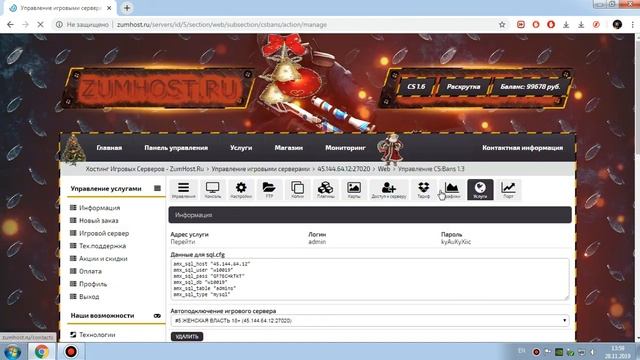Go to Главная in the navigation bar
This screenshot has width=640, height=360.
coord(109,148)
